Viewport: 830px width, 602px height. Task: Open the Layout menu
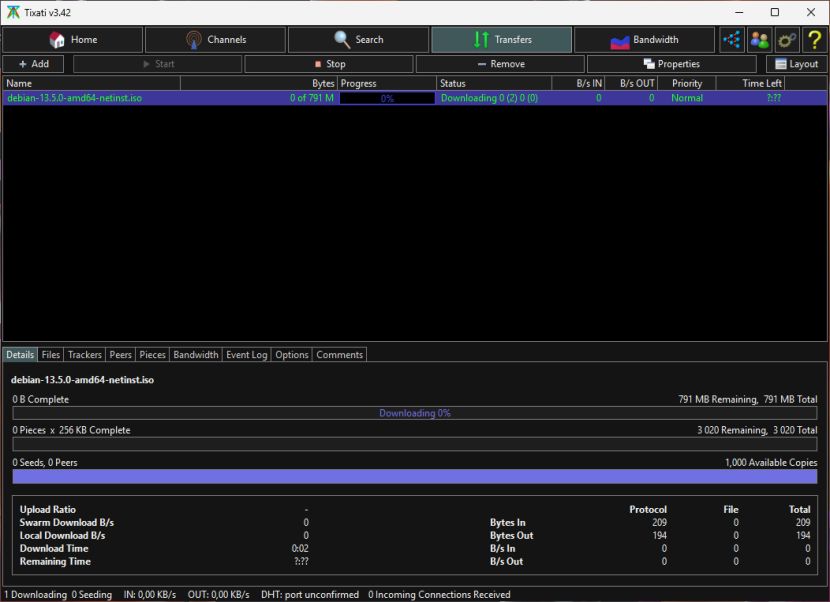[796, 64]
